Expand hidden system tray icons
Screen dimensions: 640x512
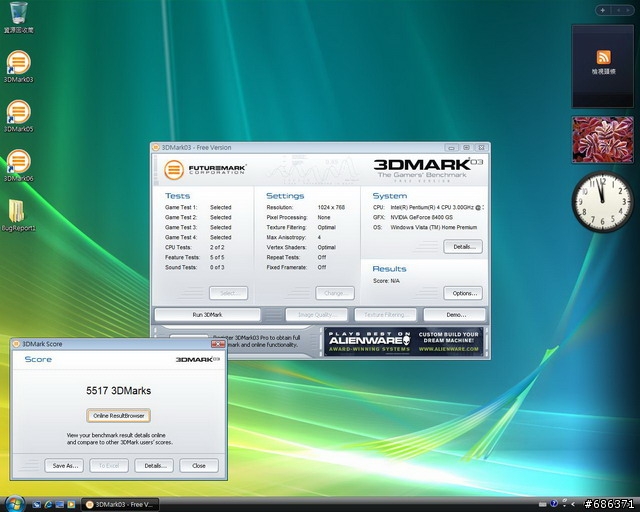[x=573, y=505]
